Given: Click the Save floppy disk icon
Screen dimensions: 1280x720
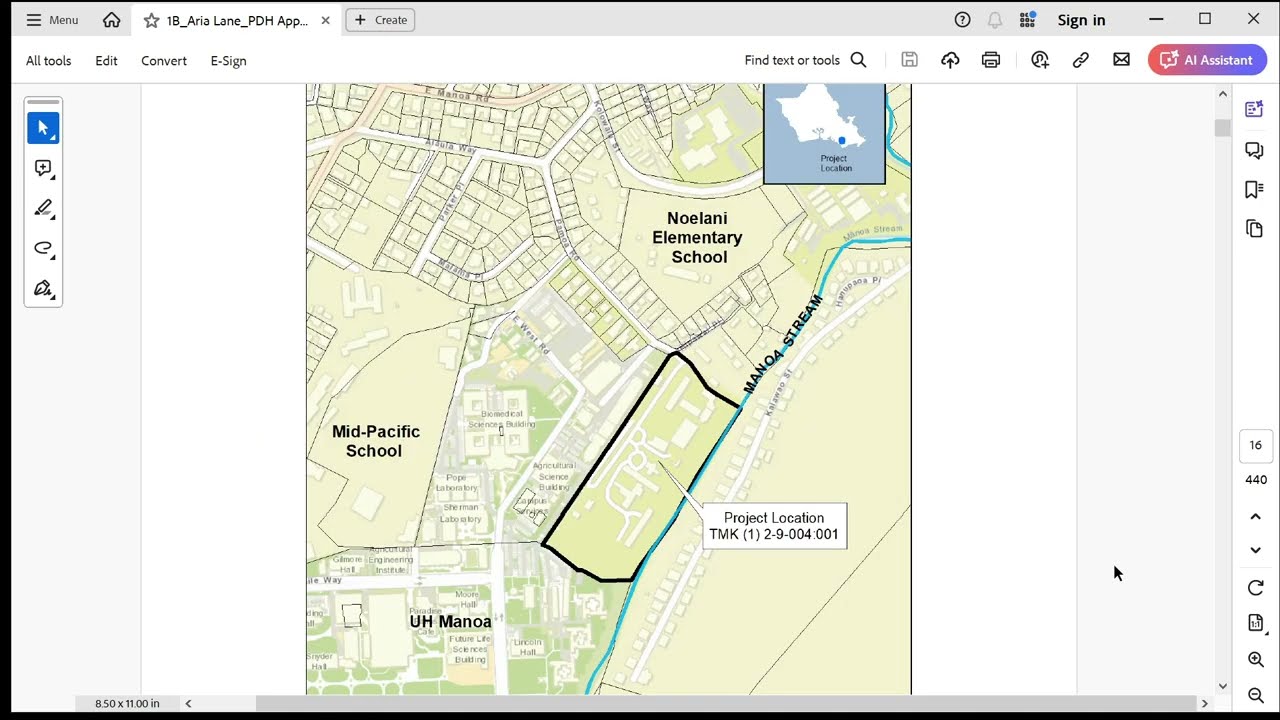Looking at the screenshot, I should point(909,60).
